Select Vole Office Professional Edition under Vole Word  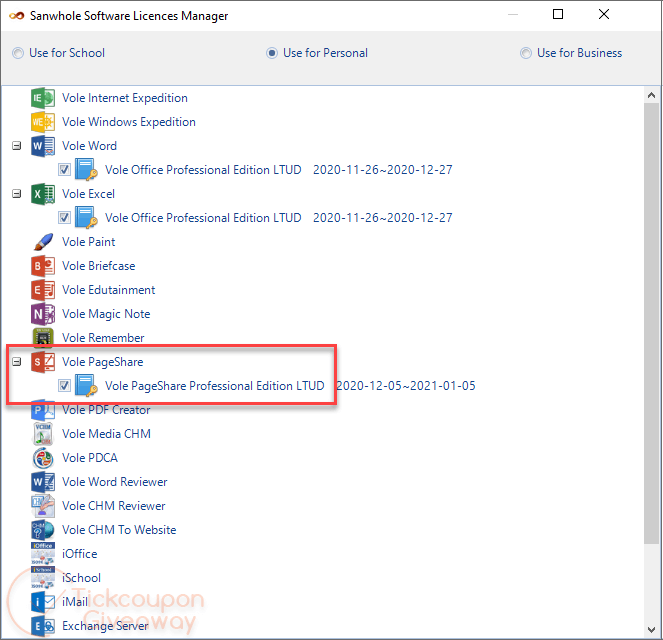point(203,170)
